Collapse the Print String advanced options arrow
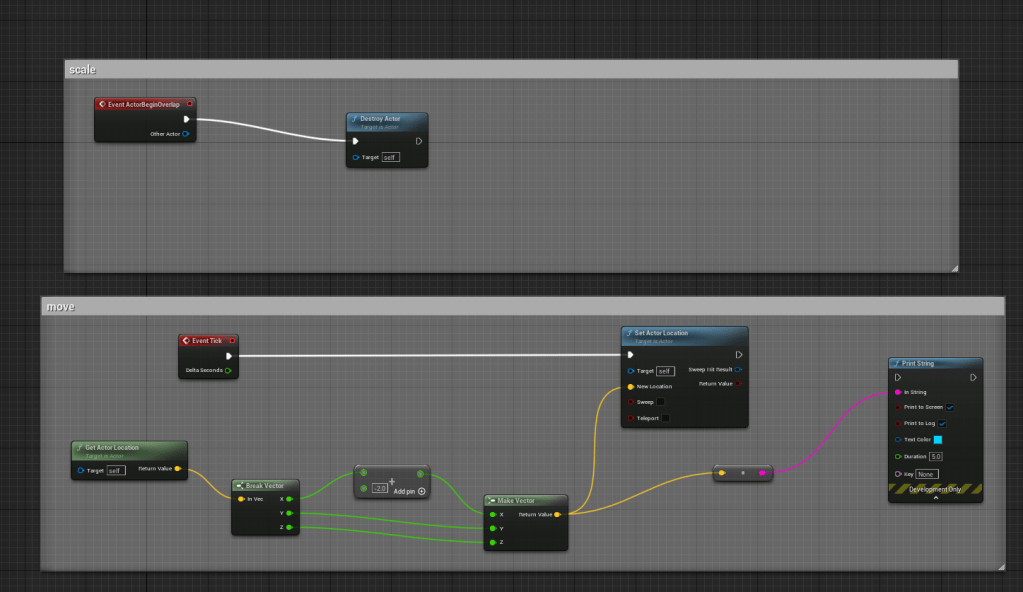 click(x=935, y=498)
